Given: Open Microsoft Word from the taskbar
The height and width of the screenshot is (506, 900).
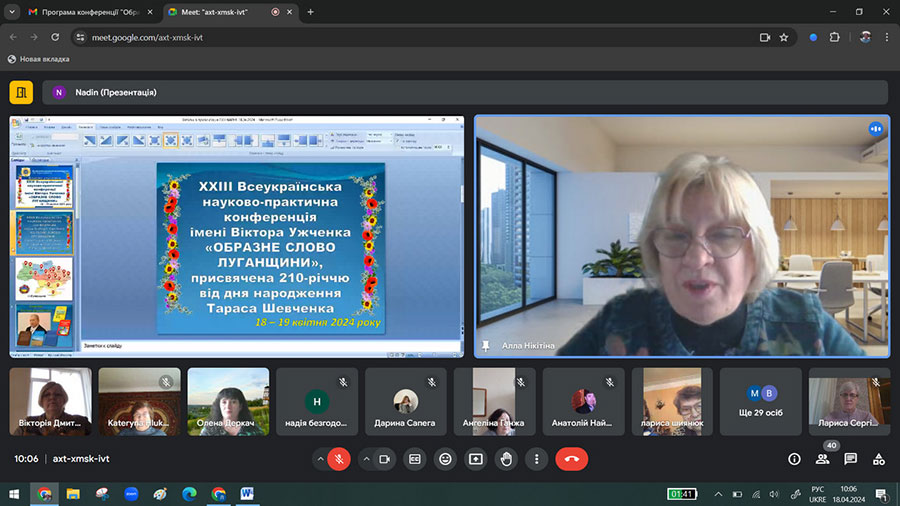Looking at the screenshot, I should (247, 494).
